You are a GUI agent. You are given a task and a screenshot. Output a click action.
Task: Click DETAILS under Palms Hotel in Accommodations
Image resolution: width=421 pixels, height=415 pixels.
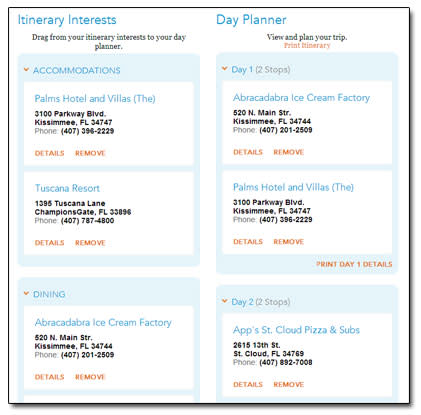pos(49,153)
